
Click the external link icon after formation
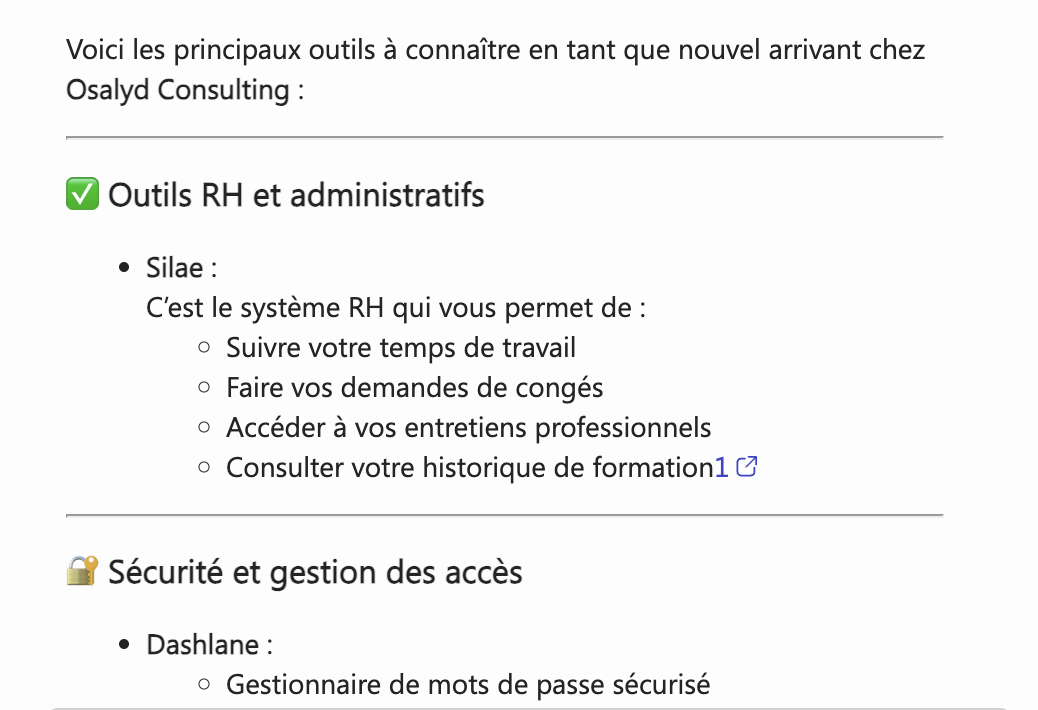(x=747, y=467)
